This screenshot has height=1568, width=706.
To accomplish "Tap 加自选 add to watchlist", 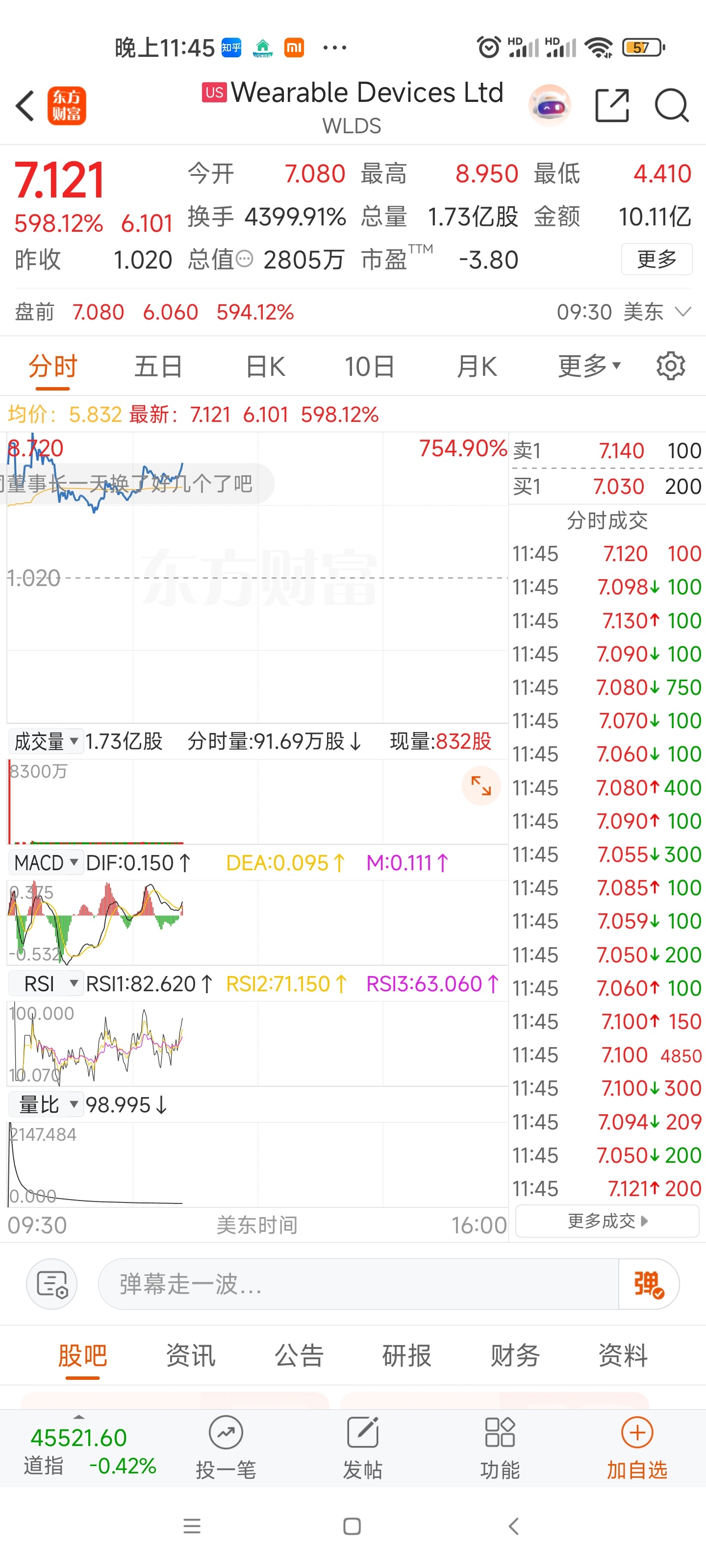I will click(x=636, y=1448).
